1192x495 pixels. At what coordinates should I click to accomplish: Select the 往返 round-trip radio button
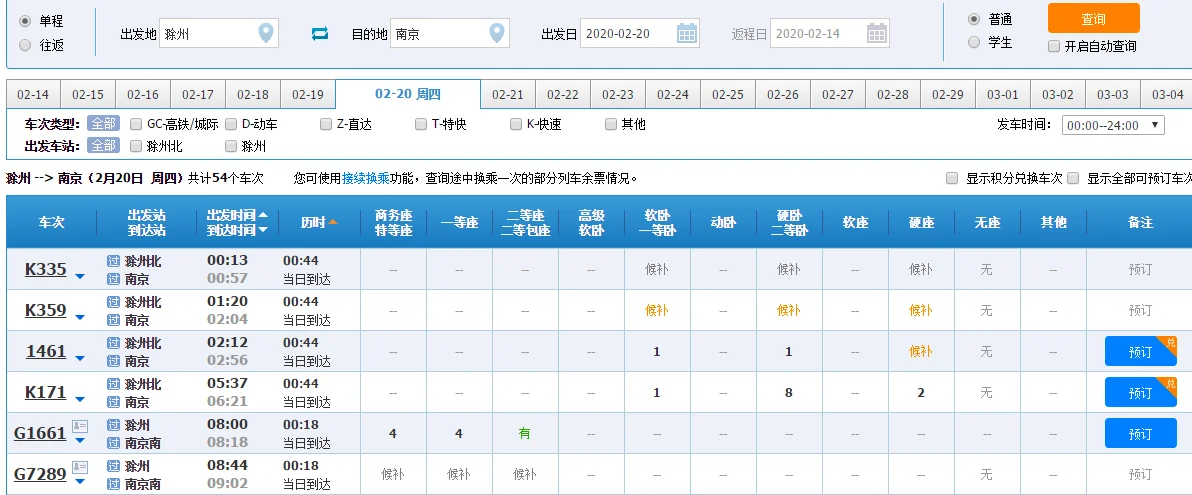point(25,45)
